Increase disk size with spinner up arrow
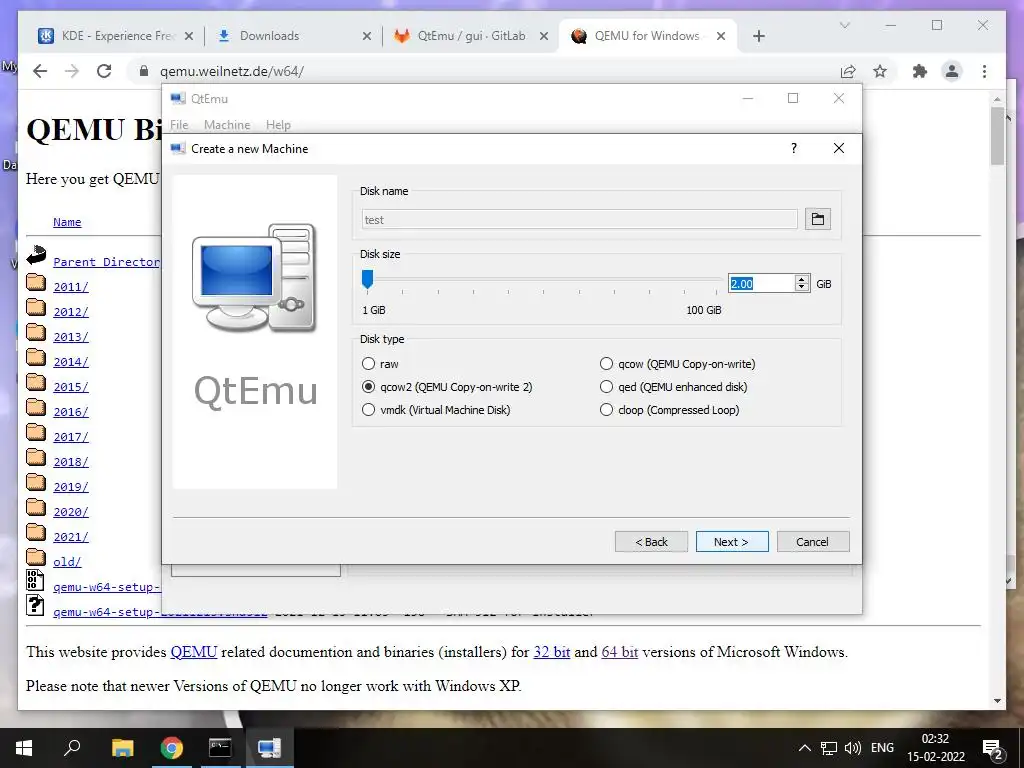1024x768 pixels. coord(802,279)
